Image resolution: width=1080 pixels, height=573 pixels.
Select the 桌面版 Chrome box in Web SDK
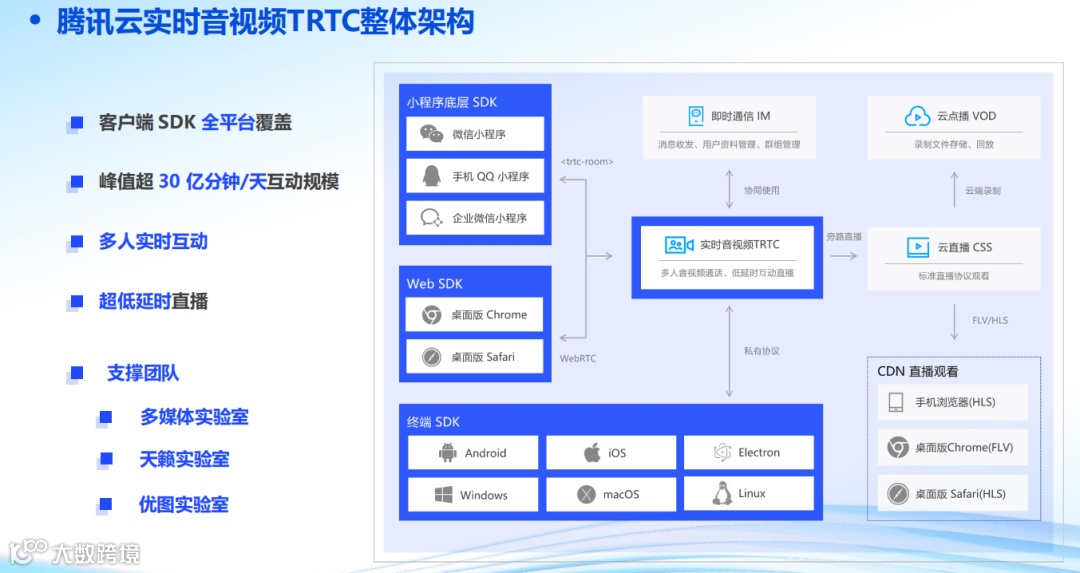(475, 315)
